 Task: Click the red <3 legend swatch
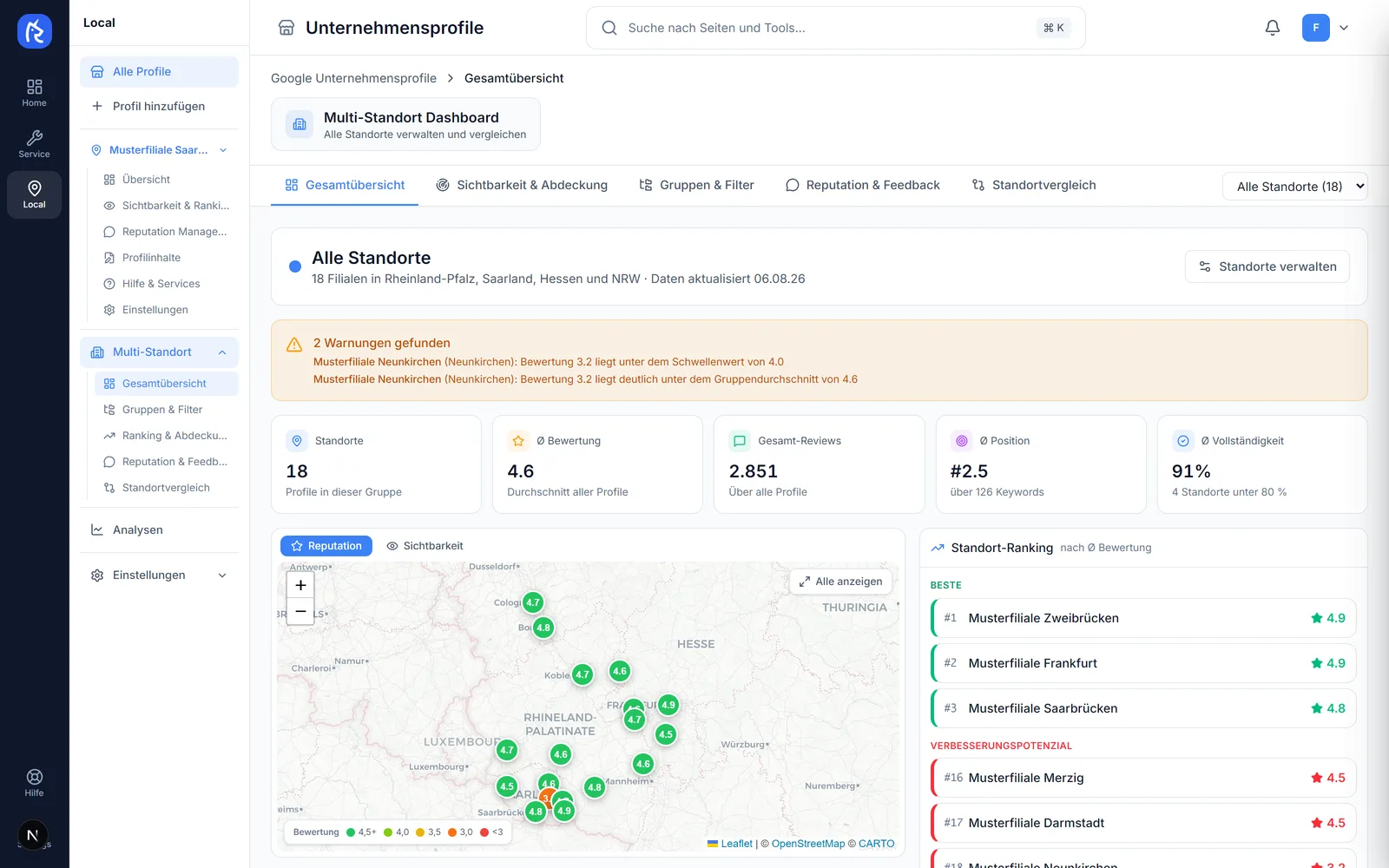(484, 832)
